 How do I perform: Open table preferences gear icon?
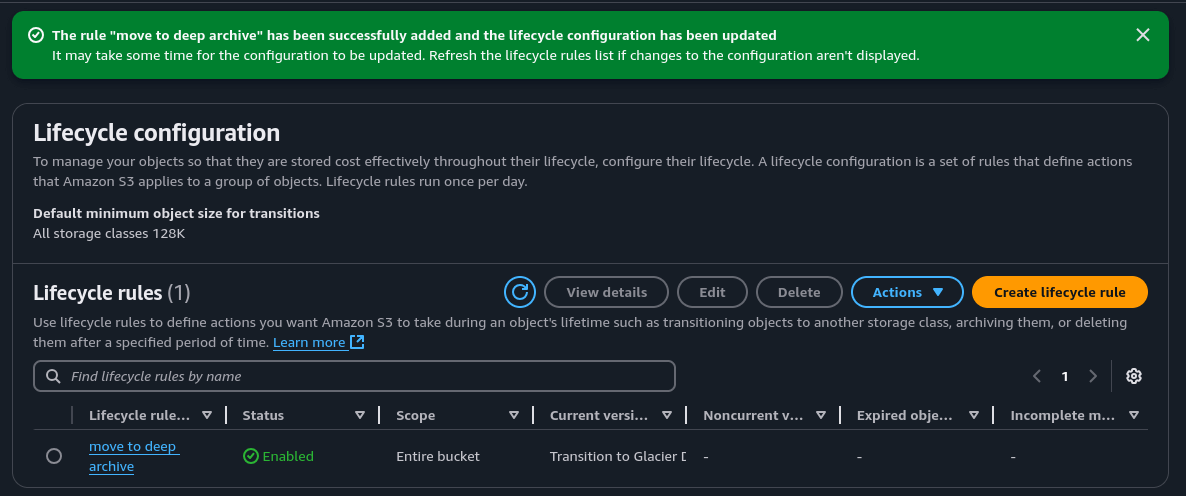click(1133, 376)
